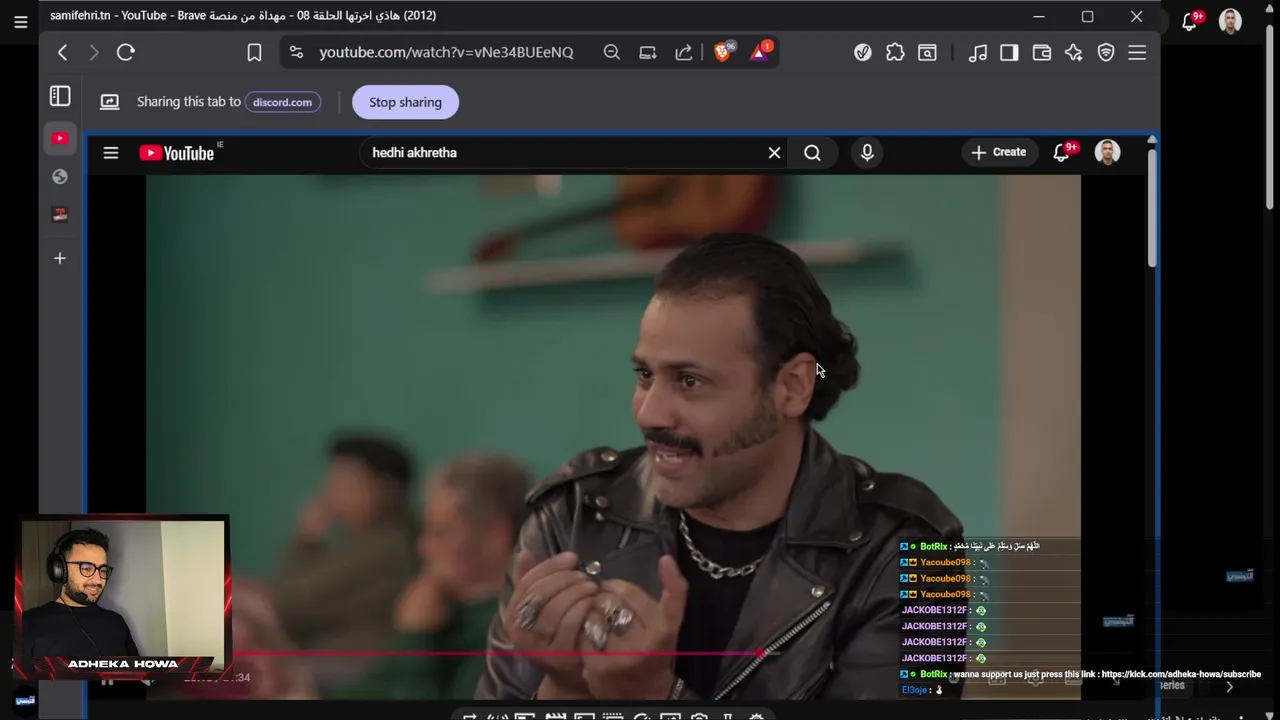Click the checkmark extension icon in toolbar
This screenshot has height=720, width=1280.
pyautogui.click(x=863, y=52)
